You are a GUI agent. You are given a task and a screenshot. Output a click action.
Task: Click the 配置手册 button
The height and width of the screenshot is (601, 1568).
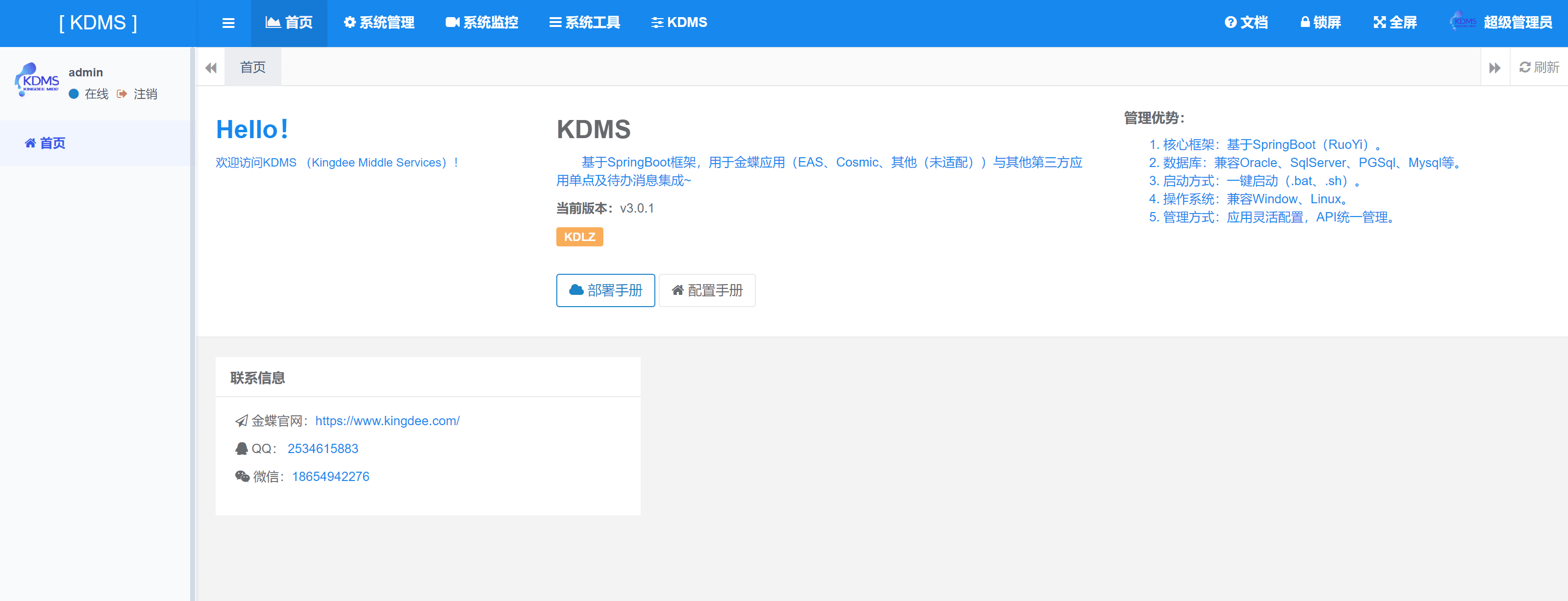click(x=707, y=290)
